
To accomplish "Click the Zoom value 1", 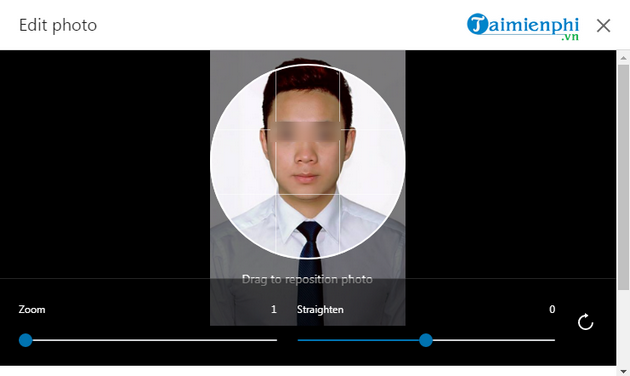I will [274, 309].
